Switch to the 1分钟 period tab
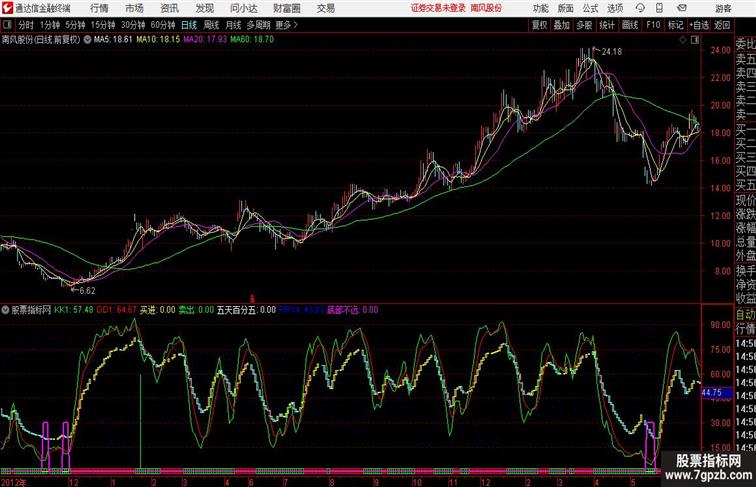Image resolution: width=756 pixels, height=487 pixels. (50, 25)
